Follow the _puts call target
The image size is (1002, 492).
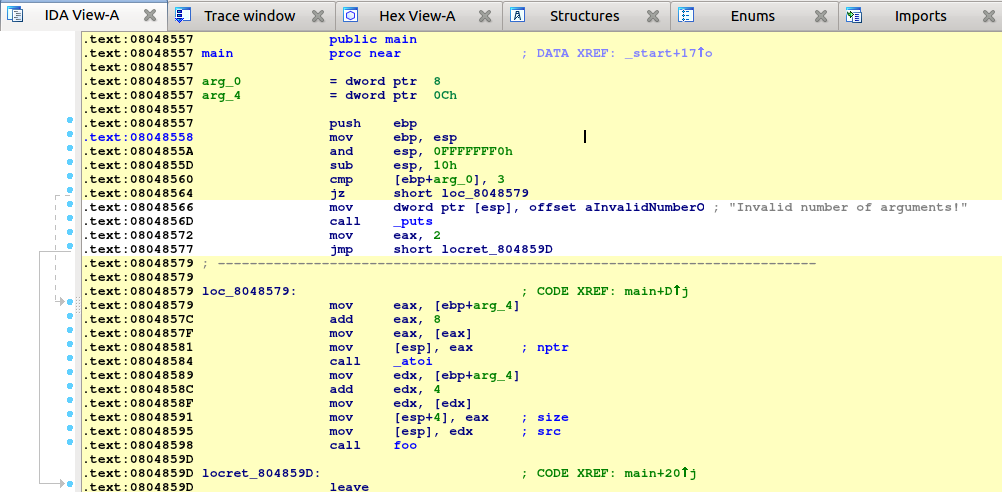(413, 222)
